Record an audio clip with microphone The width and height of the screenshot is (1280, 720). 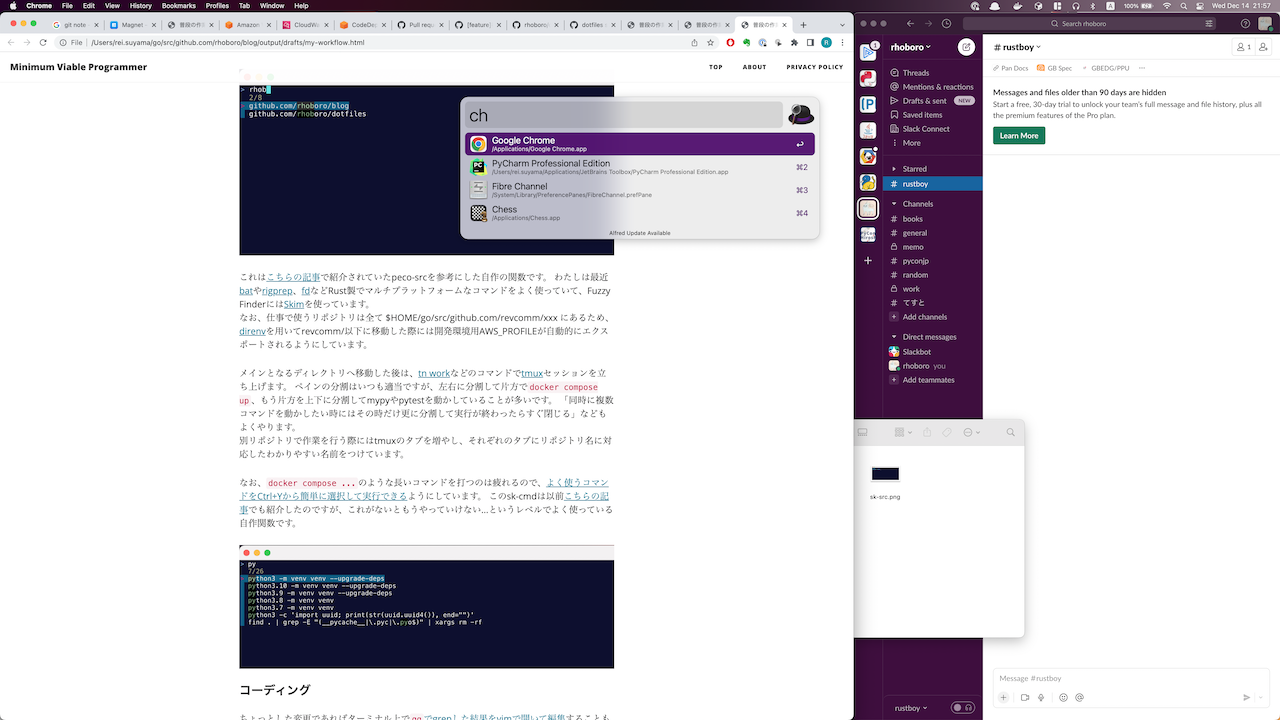click(1041, 697)
